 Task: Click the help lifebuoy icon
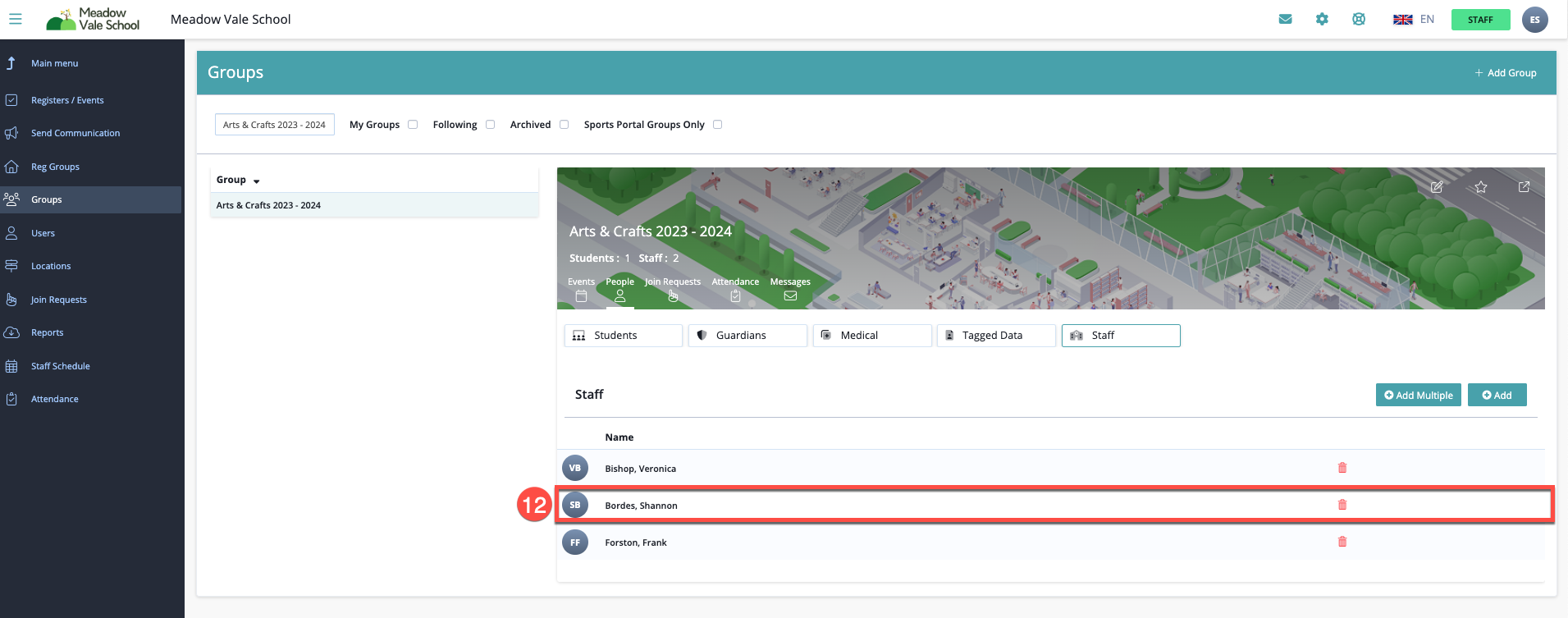pyautogui.click(x=1359, y=20)
